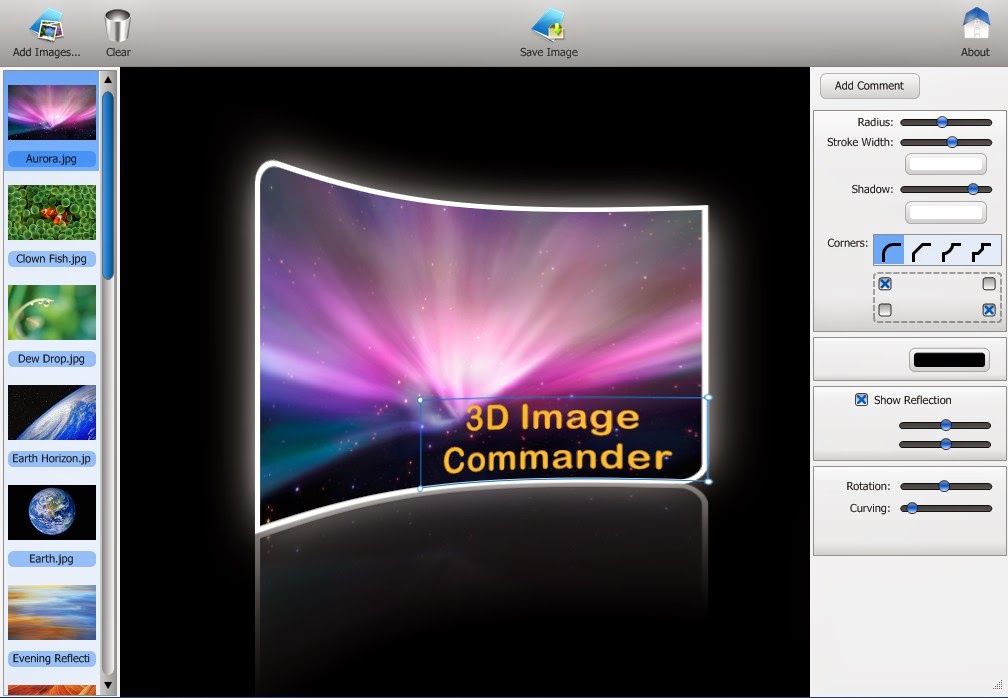Click the image list scroll-up arrow

click(x=108, y=80)
